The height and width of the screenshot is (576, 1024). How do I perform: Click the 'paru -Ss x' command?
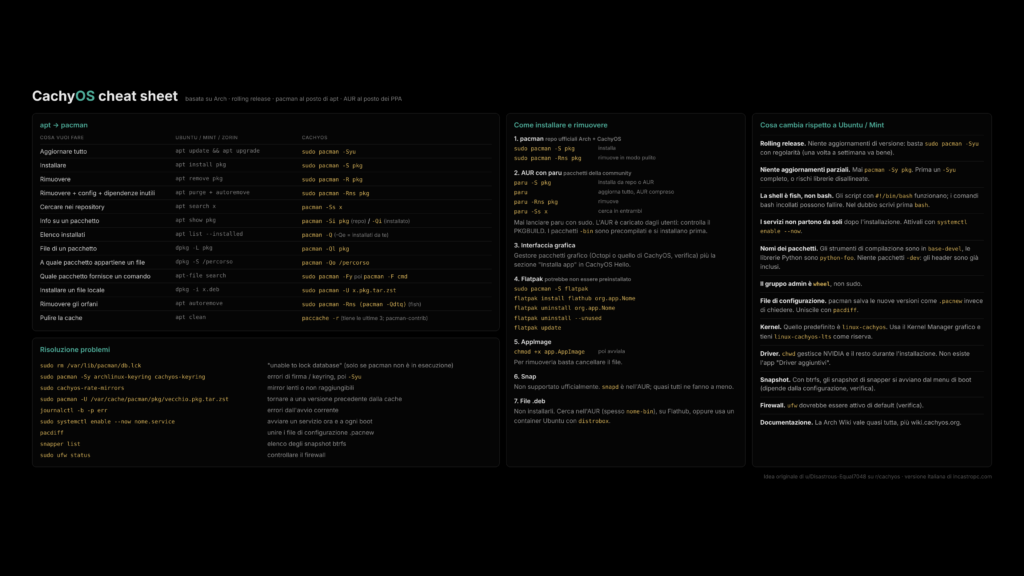[530, 212]
